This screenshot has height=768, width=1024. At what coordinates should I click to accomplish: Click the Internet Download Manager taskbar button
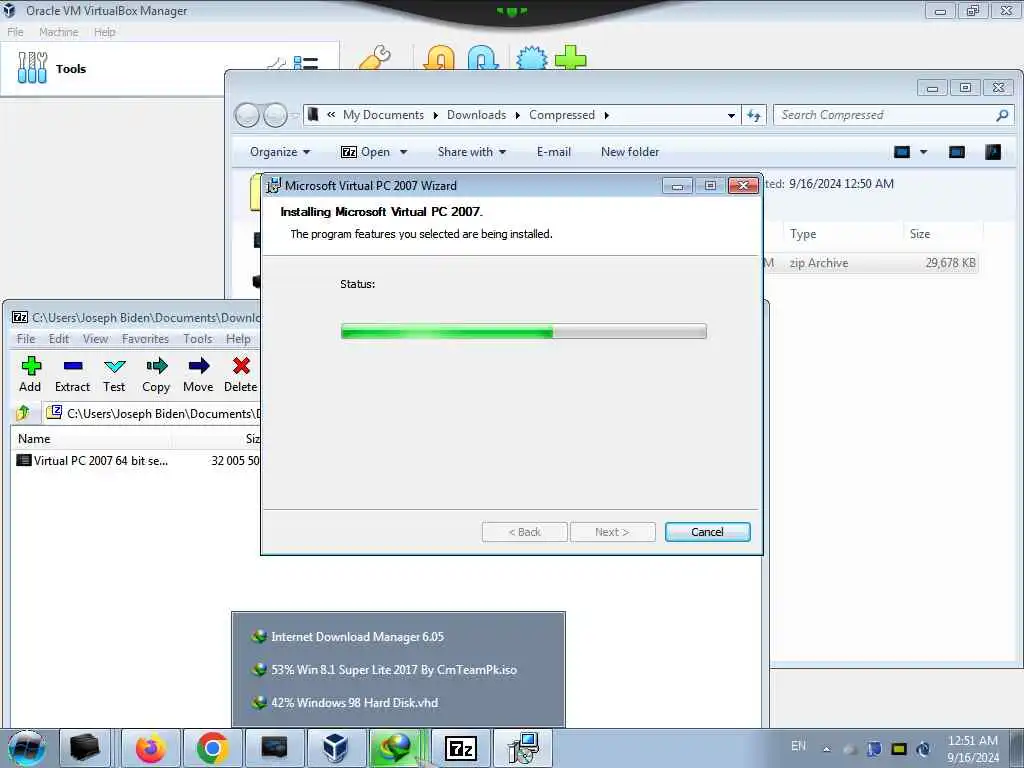pos(398,748)
